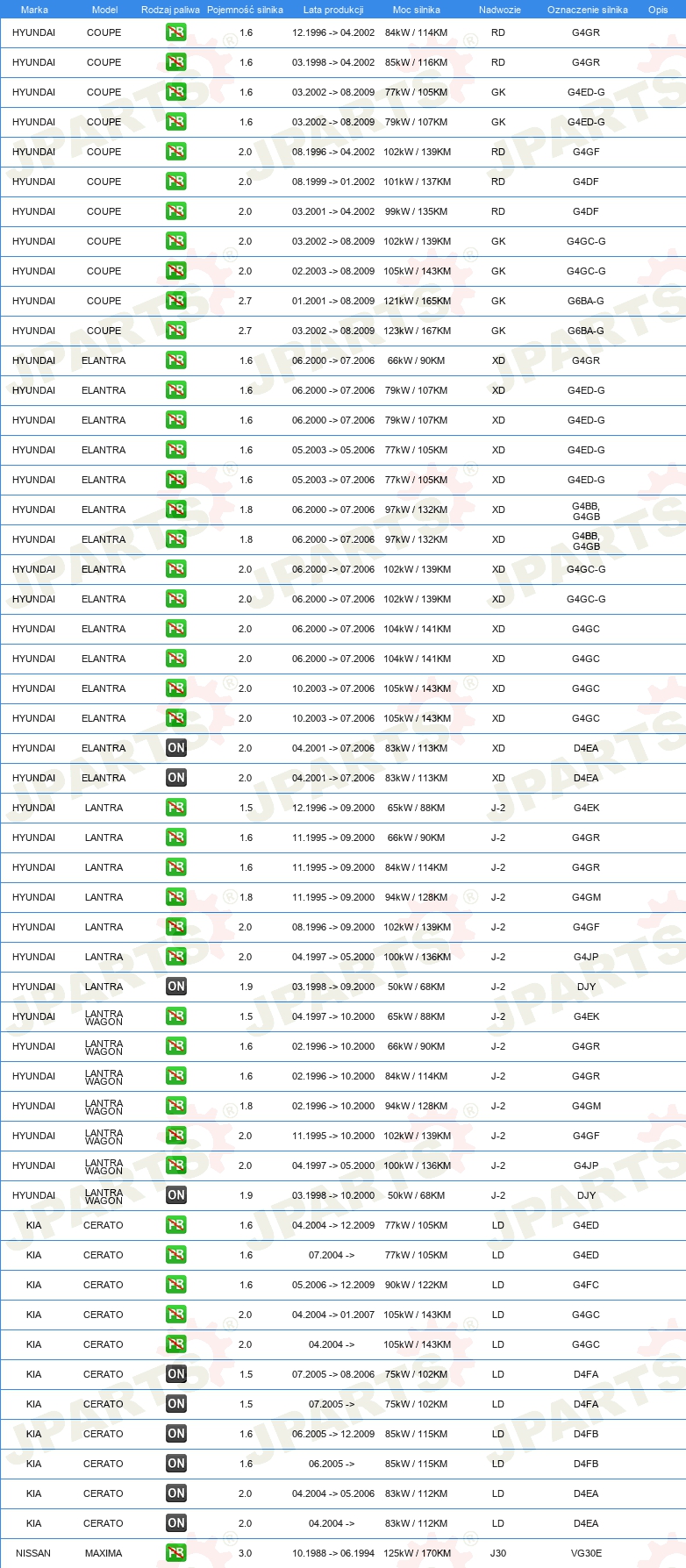The height and width of the screenshot is (1568, 686).
Task: Select the 90kW / 122KM power cell
Action: (417, 1285)
